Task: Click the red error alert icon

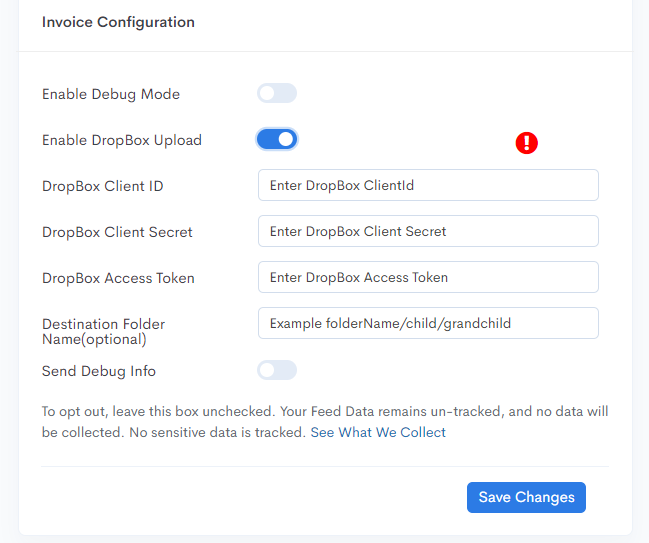Action: (526, 143)
